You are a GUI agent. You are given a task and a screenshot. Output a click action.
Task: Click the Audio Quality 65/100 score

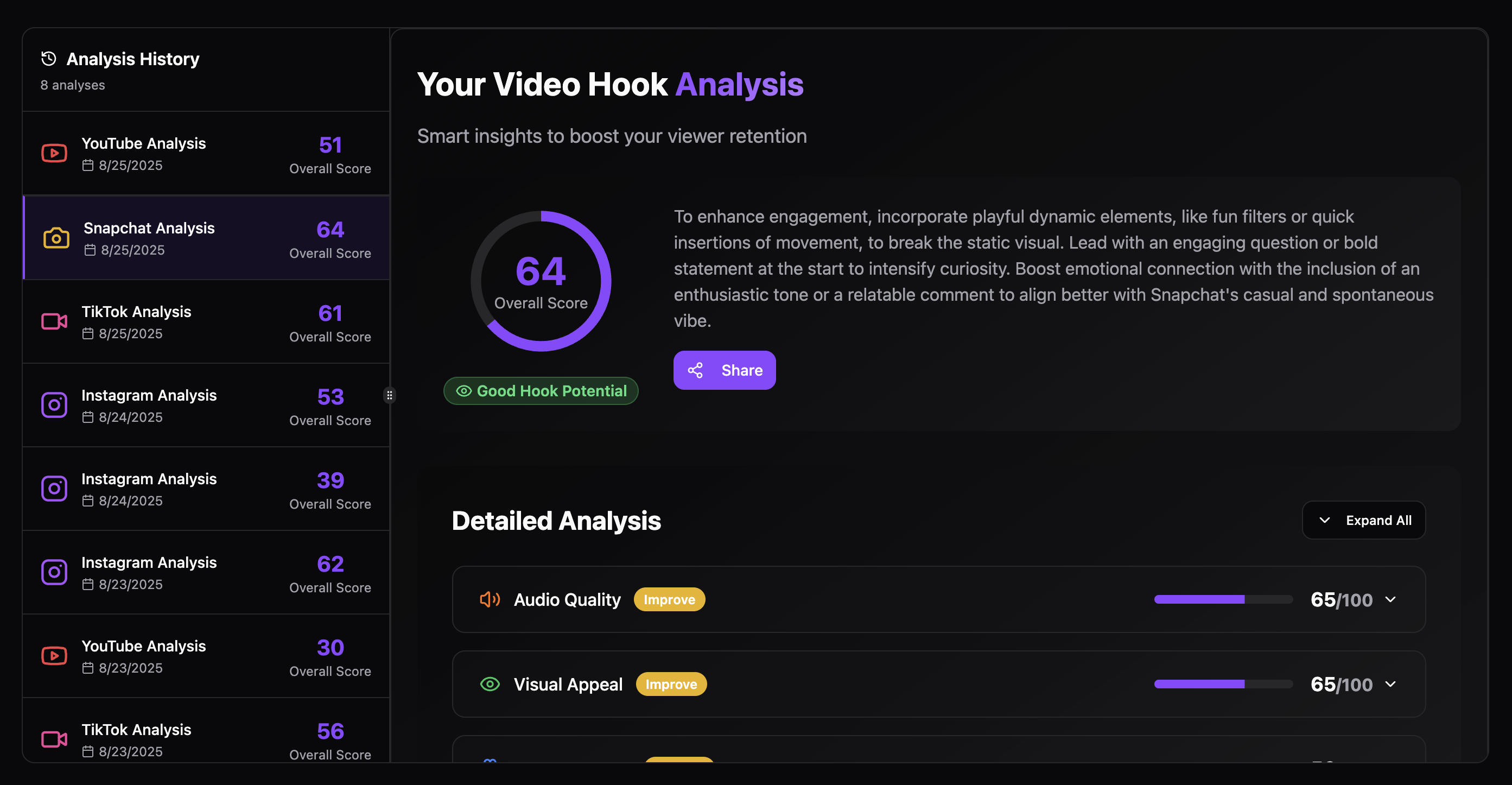coord(1341,600)
